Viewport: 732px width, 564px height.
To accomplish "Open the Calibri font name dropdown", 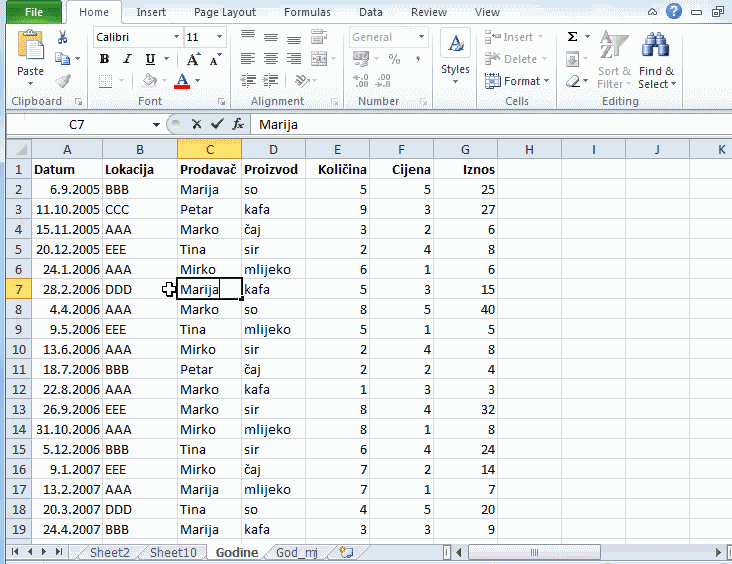I will pyautogui.click(x=174, y=37).
